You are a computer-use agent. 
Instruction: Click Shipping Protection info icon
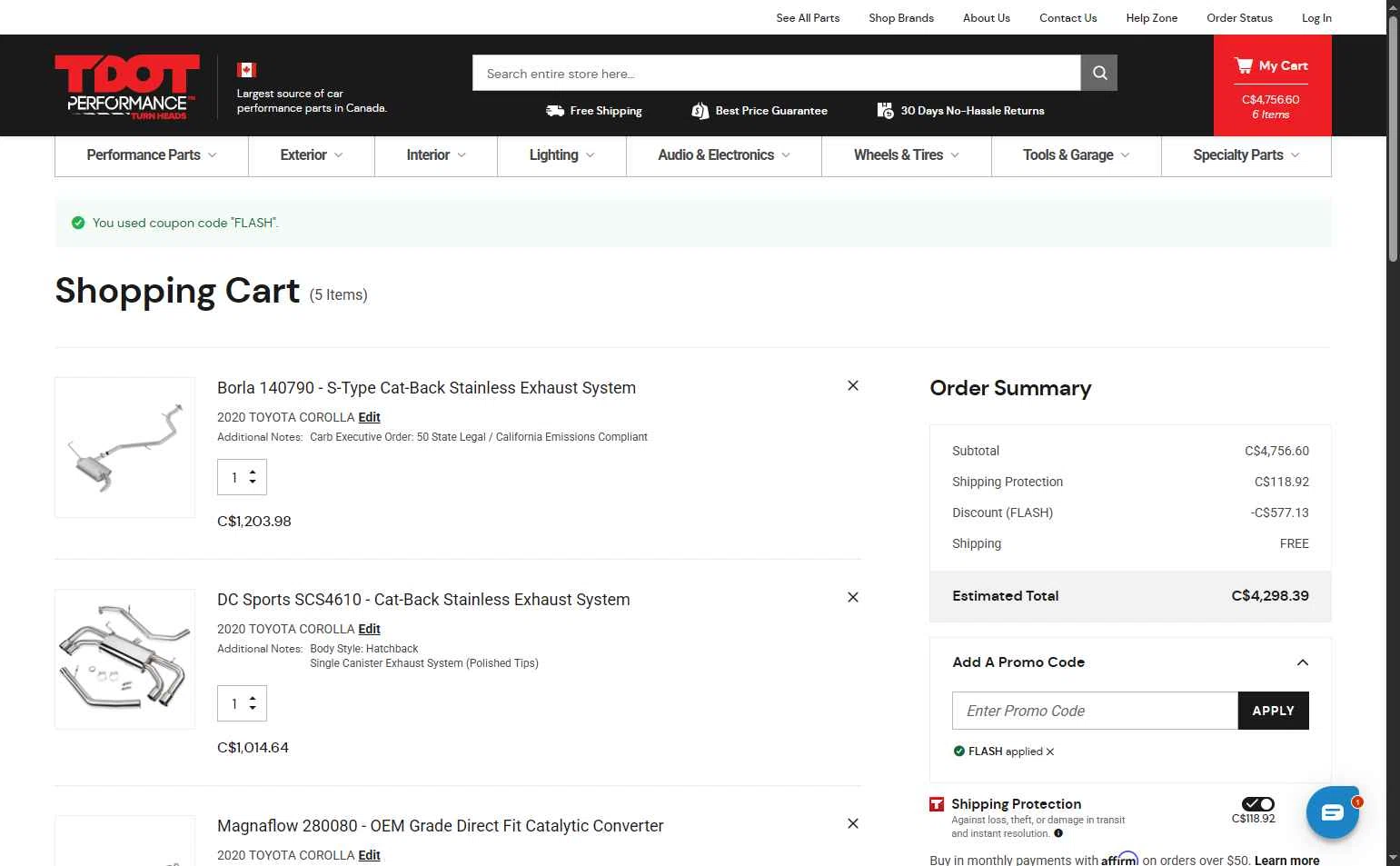point(1058,833)
